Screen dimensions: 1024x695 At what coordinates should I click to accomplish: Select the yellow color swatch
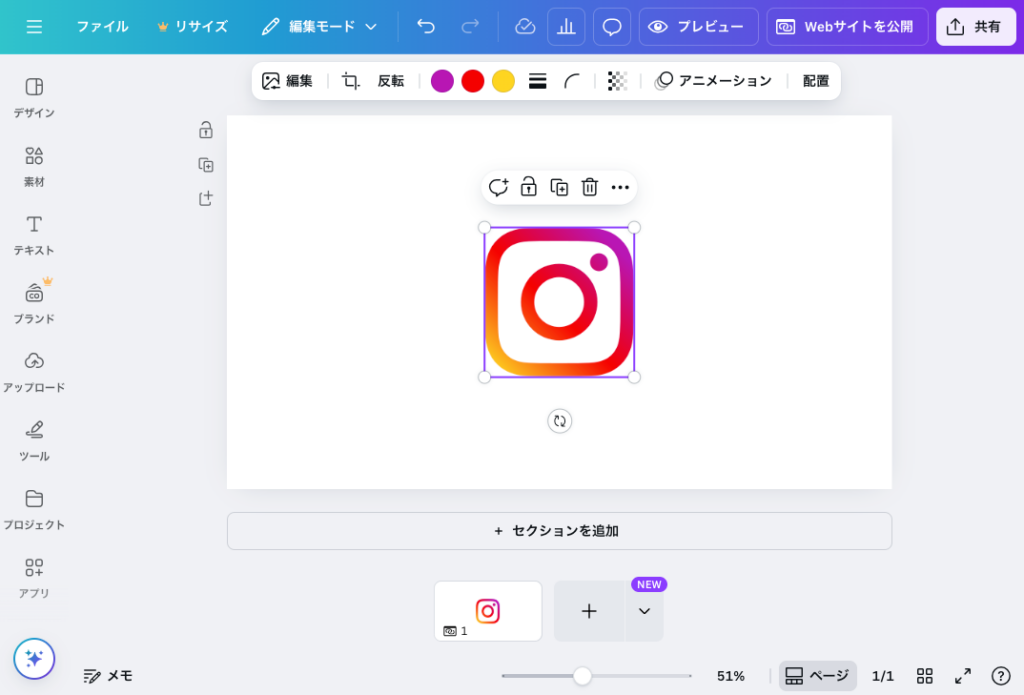pos(504,81)
